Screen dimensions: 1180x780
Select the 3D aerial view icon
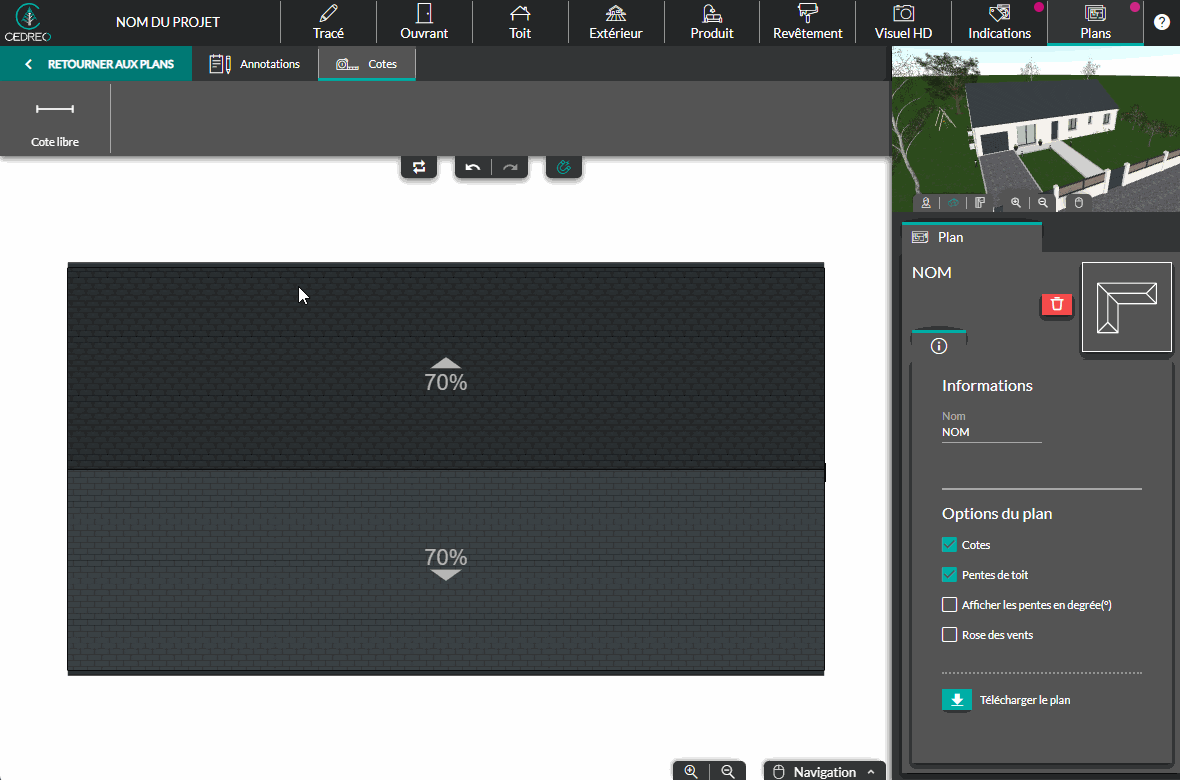pos(953,203)
